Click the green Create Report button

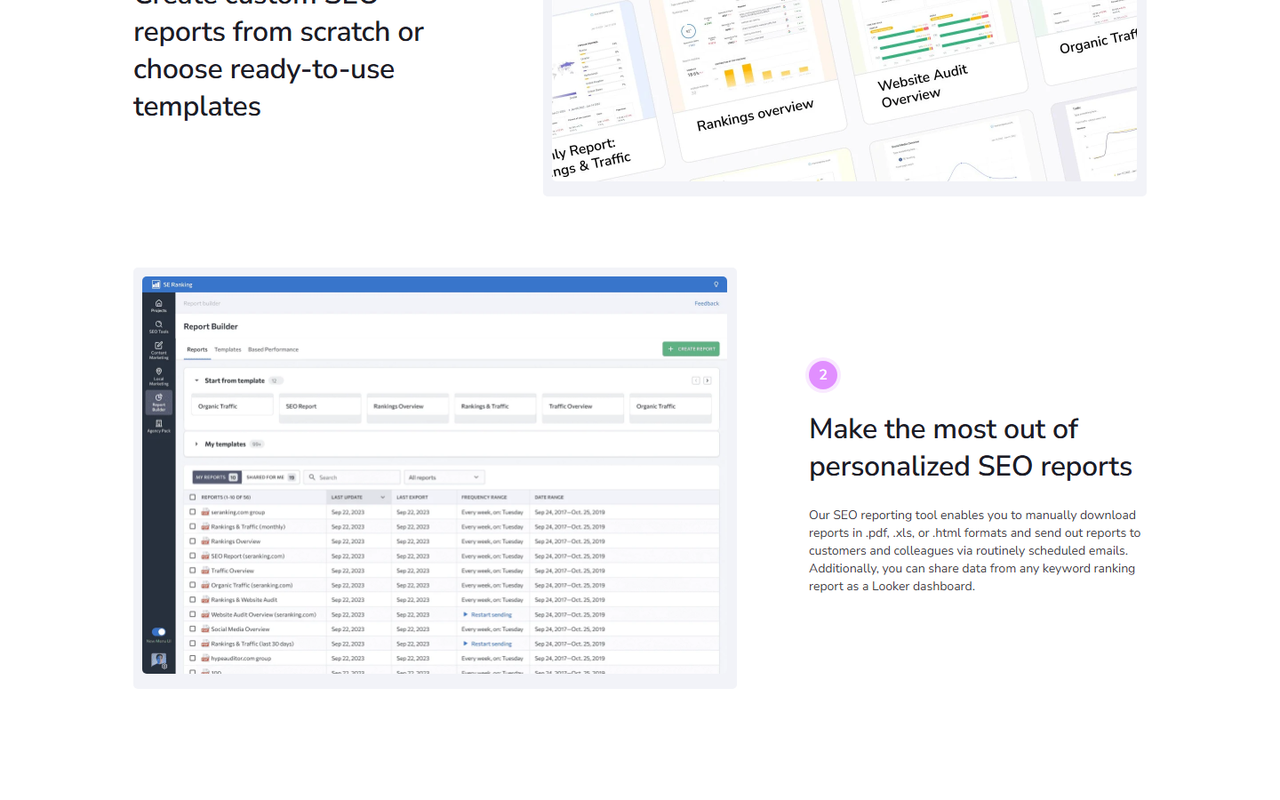pyautogui.click(x=691, y=349)
